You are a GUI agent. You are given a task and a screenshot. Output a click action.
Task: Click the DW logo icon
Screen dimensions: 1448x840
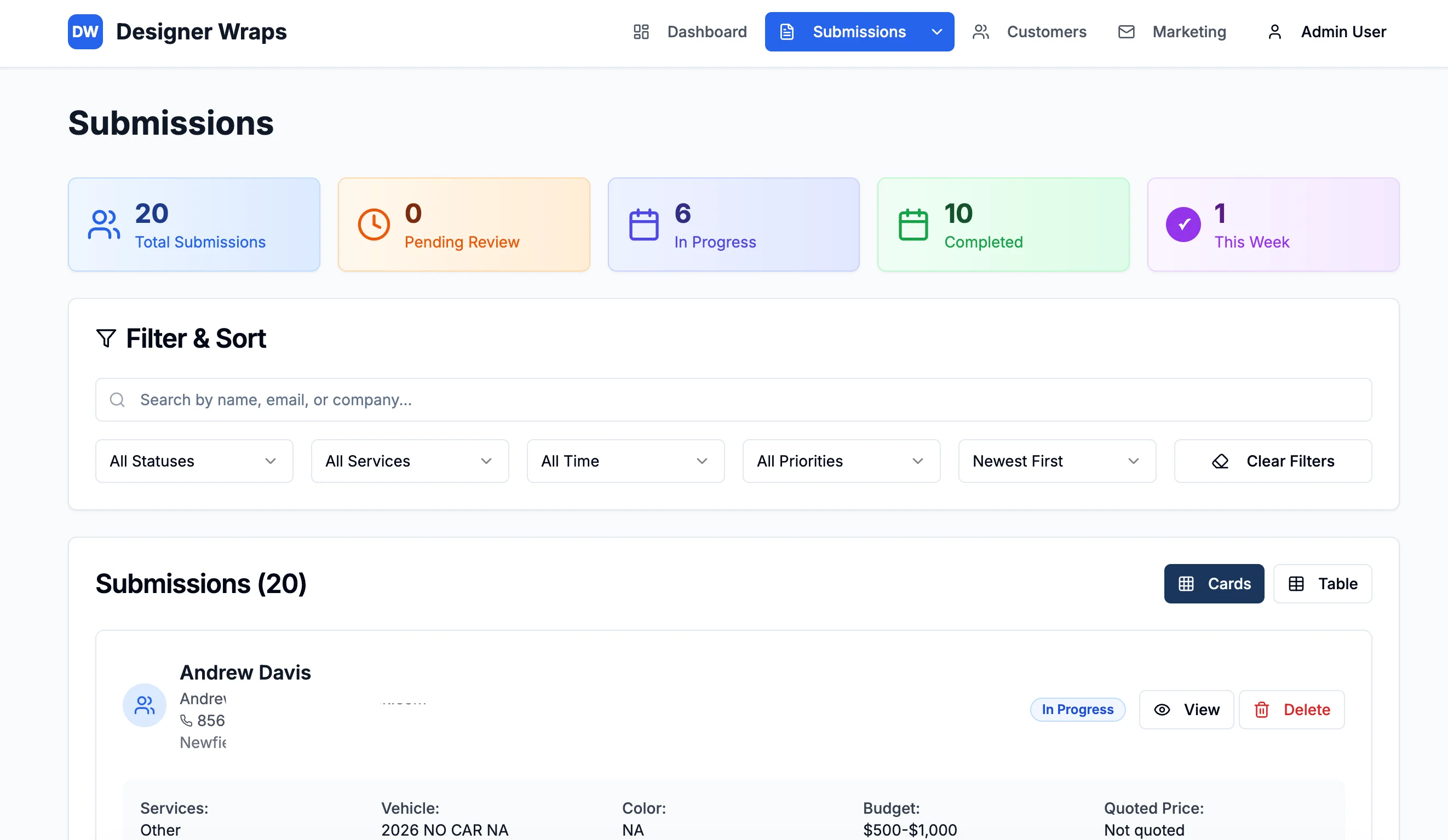click(85, 32)
